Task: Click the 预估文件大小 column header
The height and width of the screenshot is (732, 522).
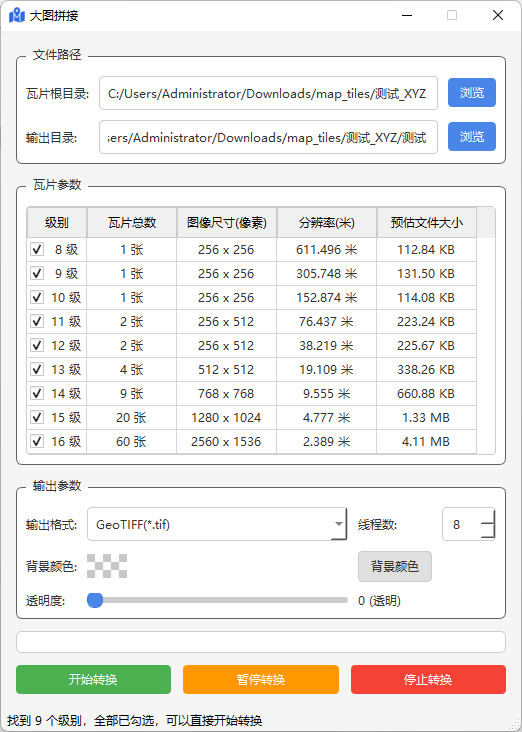Action: coord(427,223)
